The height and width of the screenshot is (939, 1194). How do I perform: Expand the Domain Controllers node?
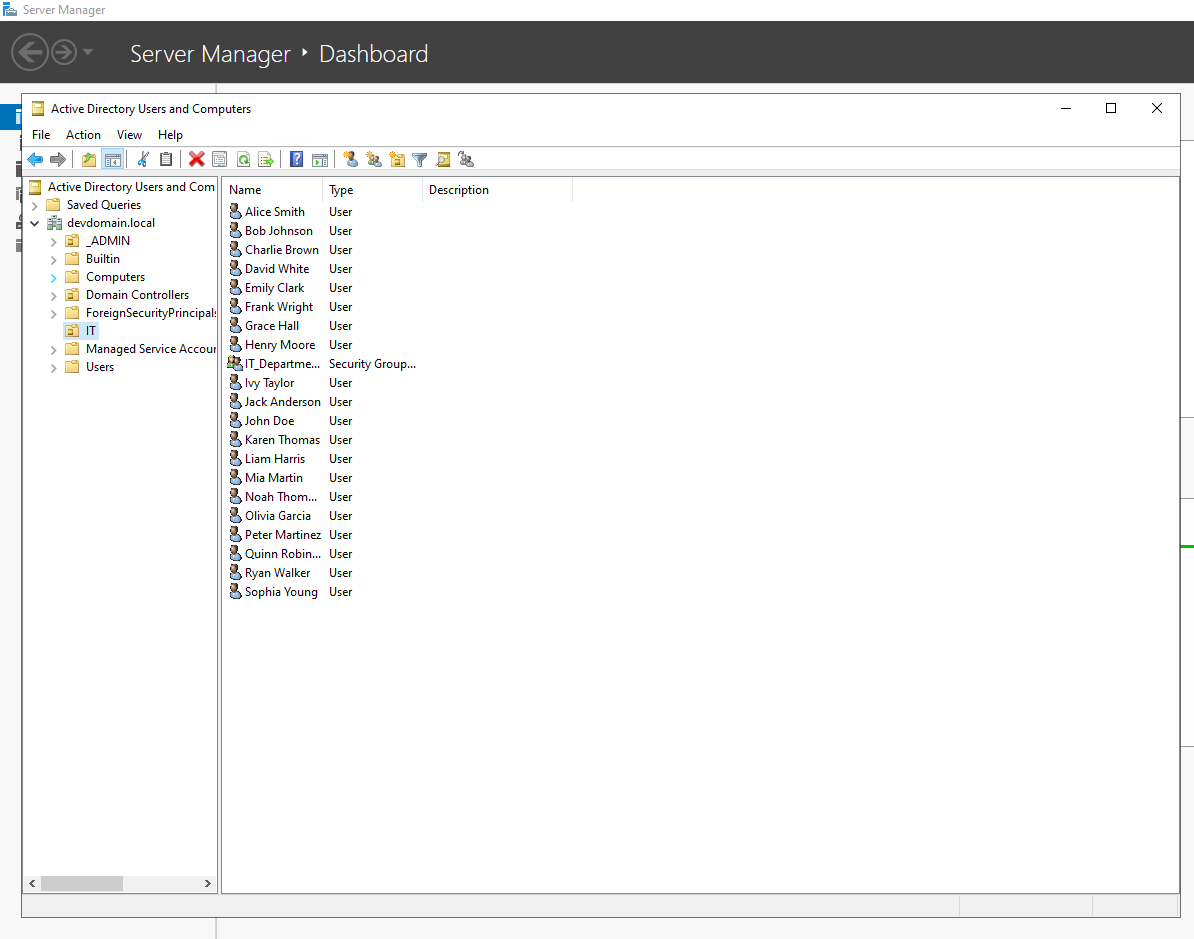[x=53, y=295]
